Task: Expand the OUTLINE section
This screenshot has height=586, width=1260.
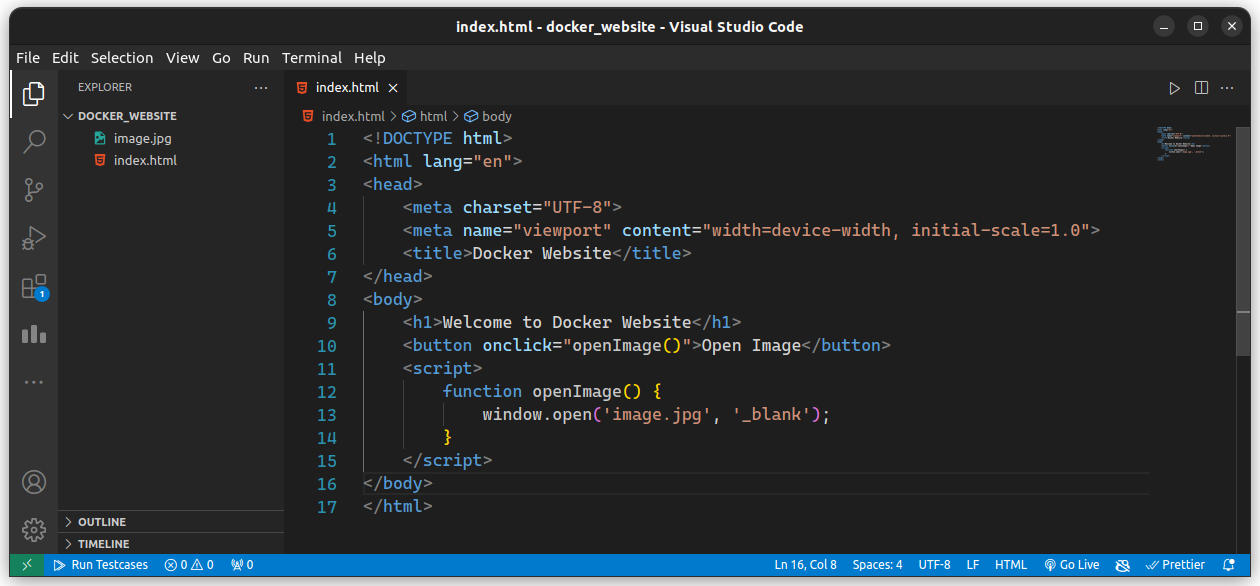Action: coord(171,522)
